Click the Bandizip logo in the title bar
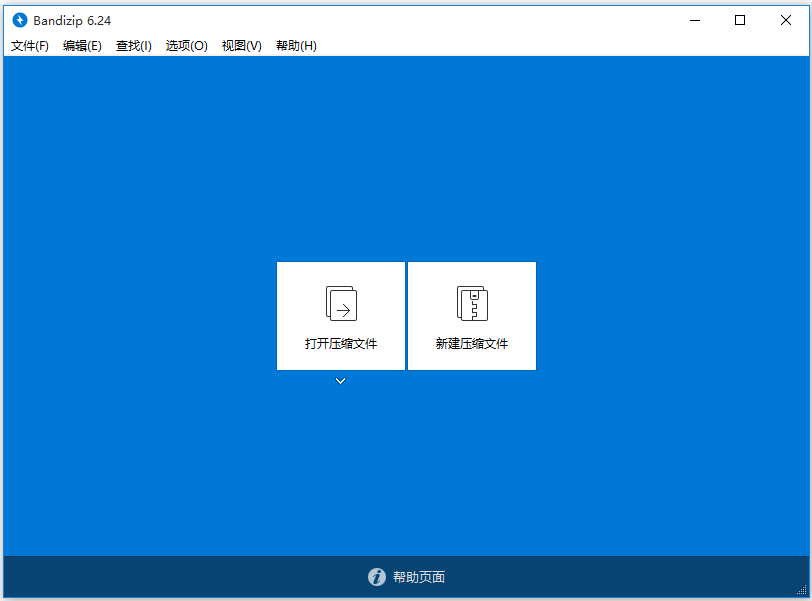812x601 pixels. (x=17, y=19)
